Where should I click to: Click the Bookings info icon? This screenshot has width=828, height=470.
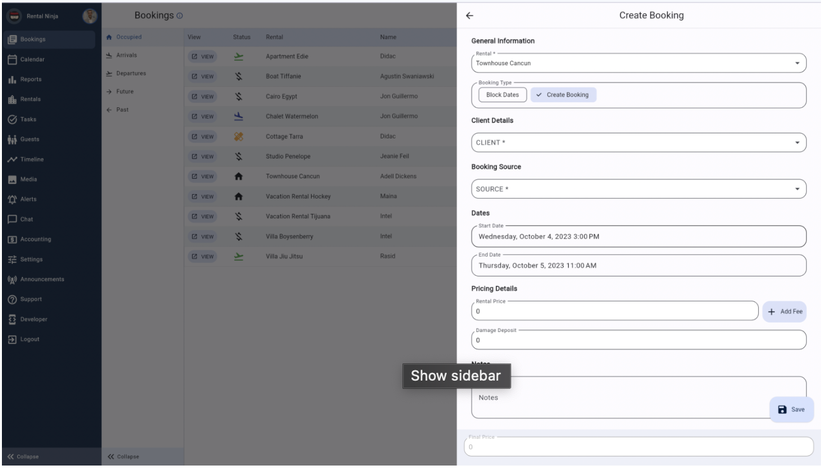coord(180,16)
